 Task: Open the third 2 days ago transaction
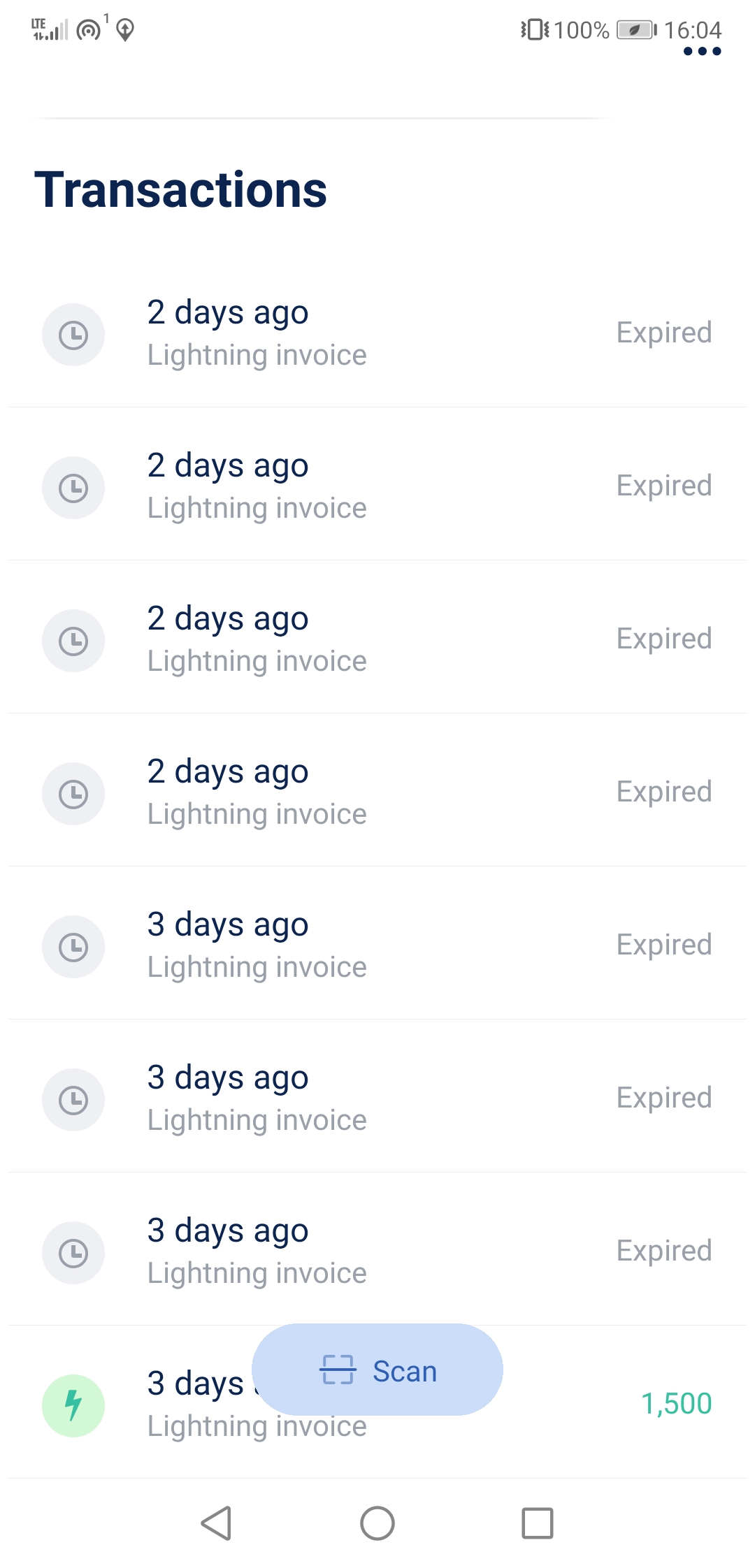377,639
